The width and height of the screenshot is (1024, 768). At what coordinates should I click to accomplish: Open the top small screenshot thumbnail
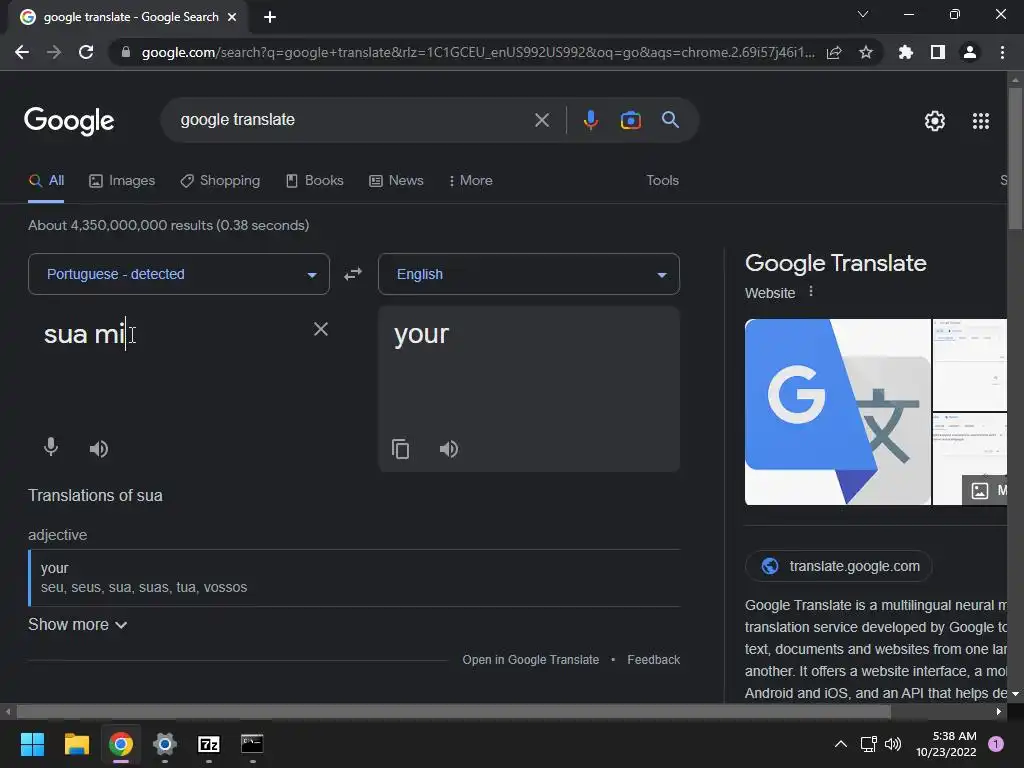coord(970,364)
